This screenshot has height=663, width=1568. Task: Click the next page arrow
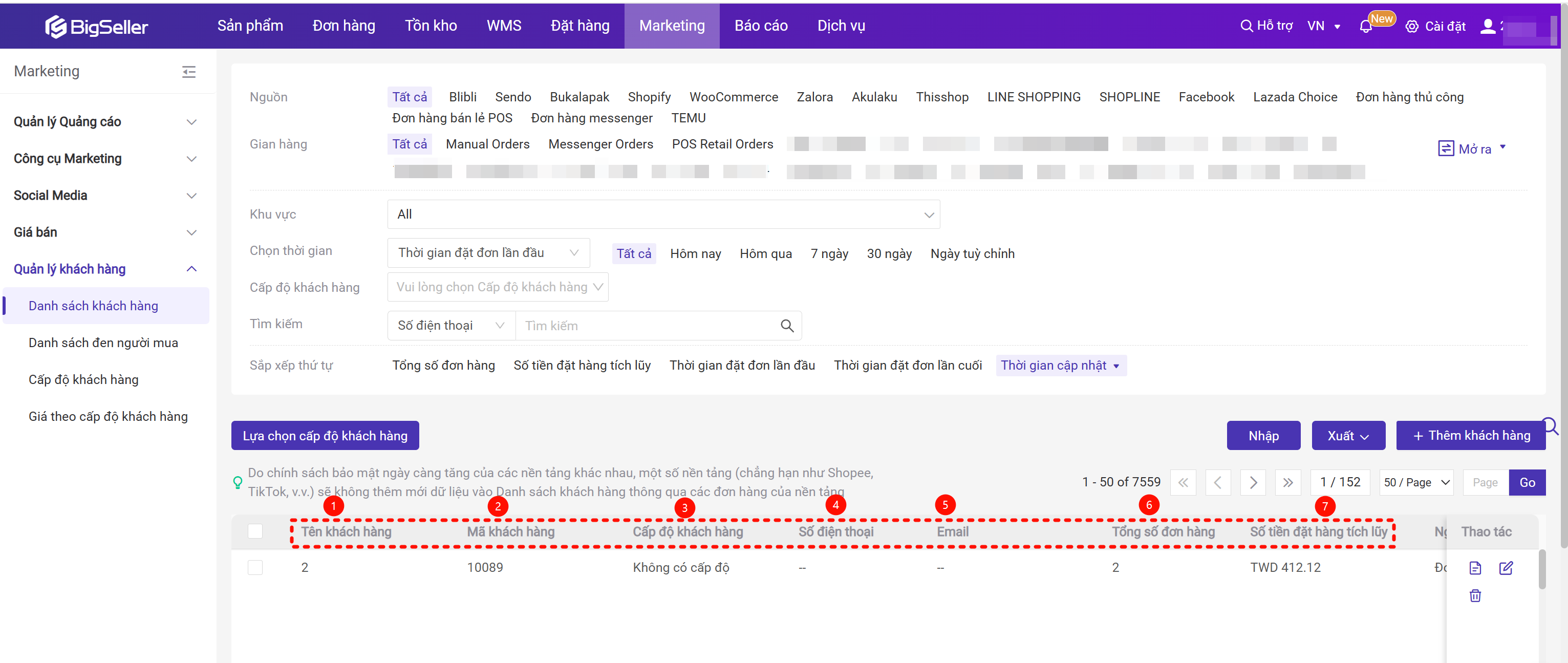[1253, 482]
